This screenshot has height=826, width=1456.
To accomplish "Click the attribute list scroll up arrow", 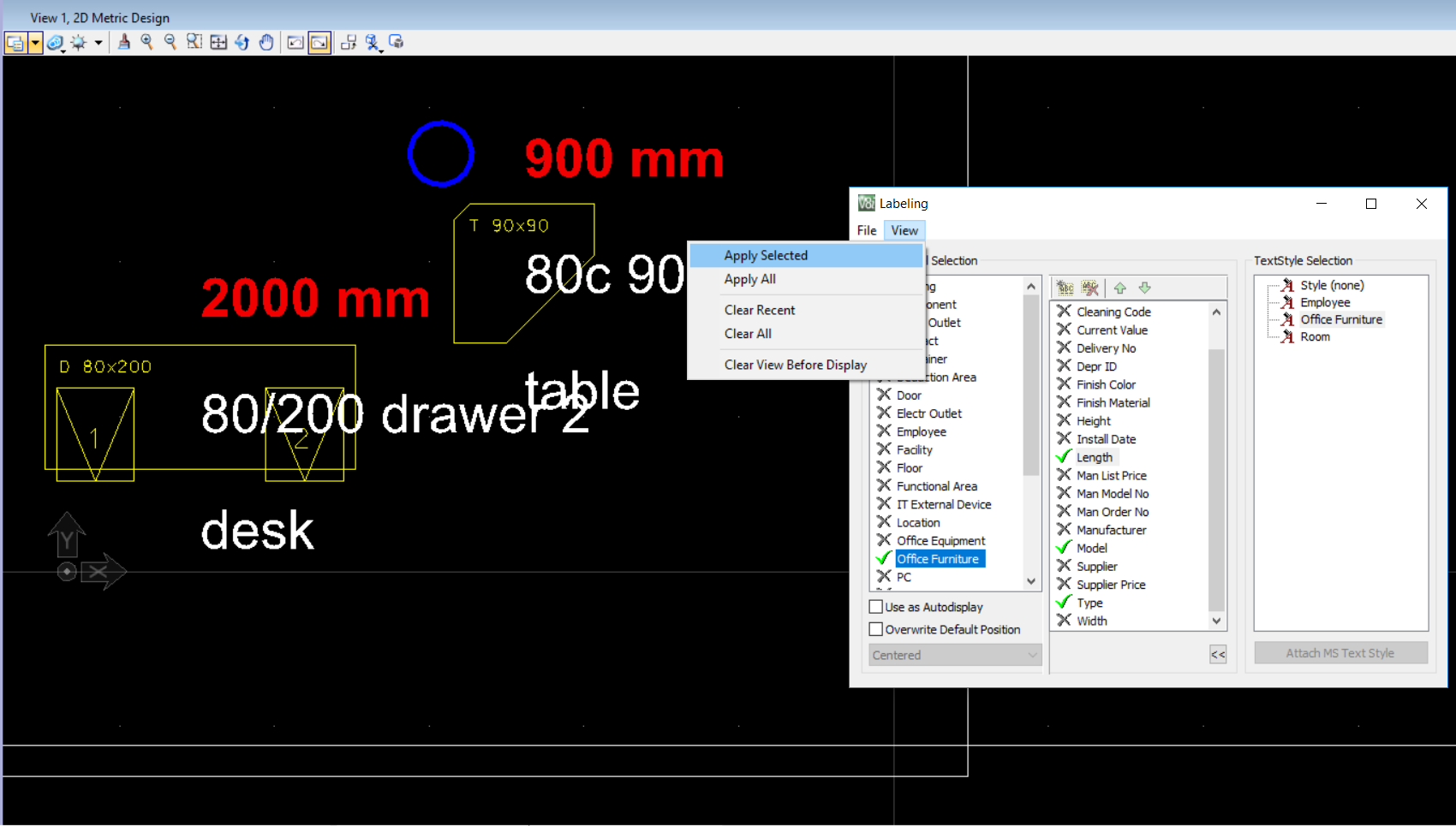I will coord(1216,312).
